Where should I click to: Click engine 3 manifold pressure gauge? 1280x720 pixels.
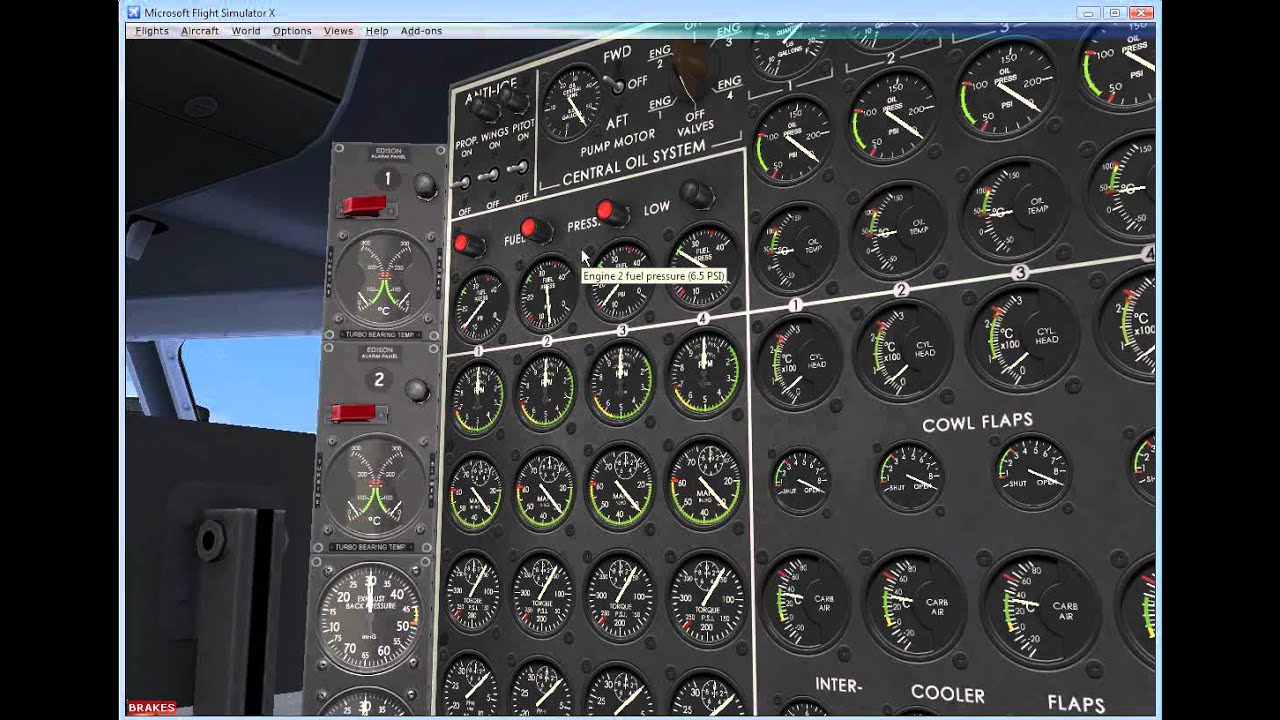tap(620, 485)
